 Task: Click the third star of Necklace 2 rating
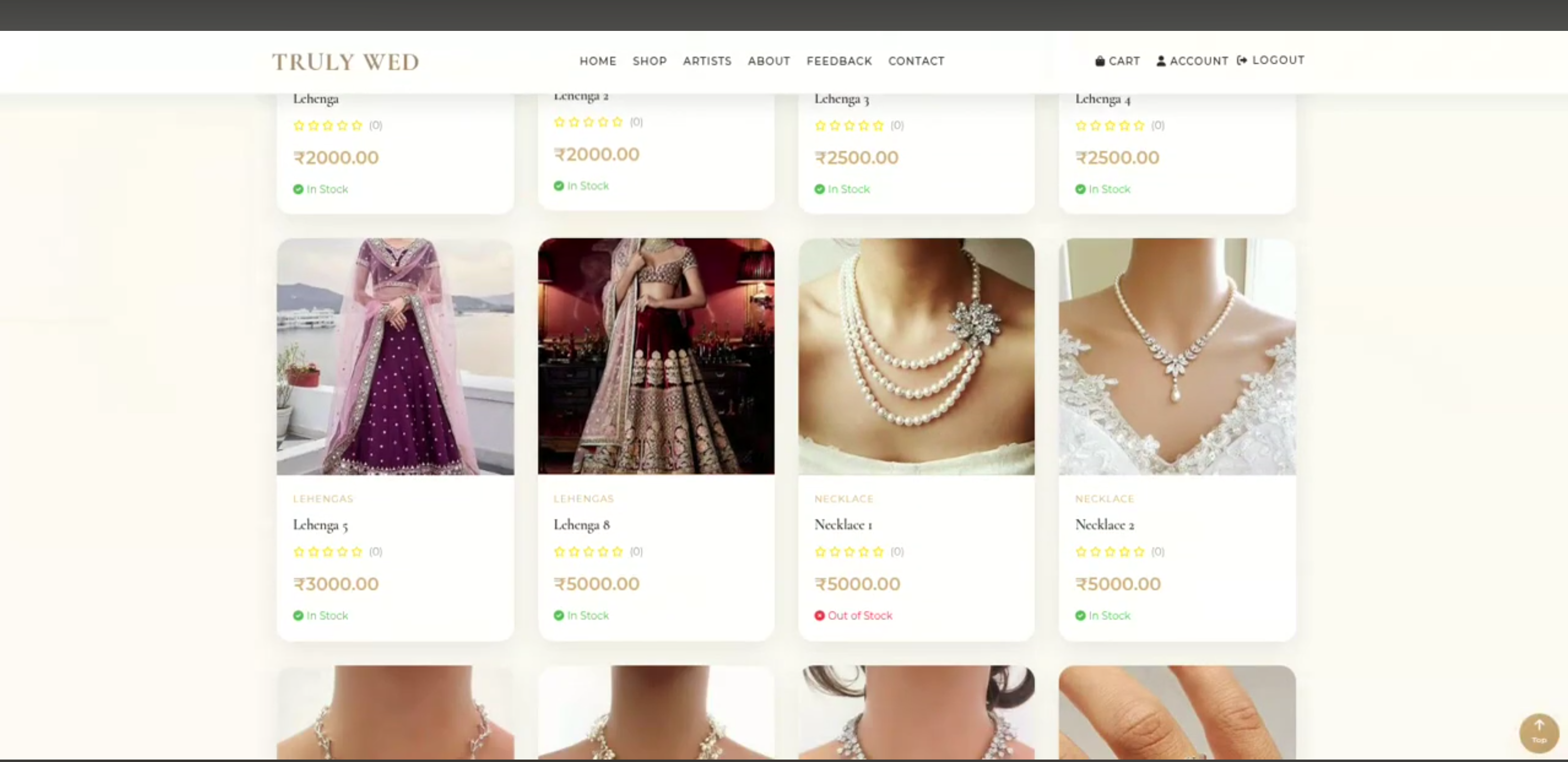[x=1110, y=552]
